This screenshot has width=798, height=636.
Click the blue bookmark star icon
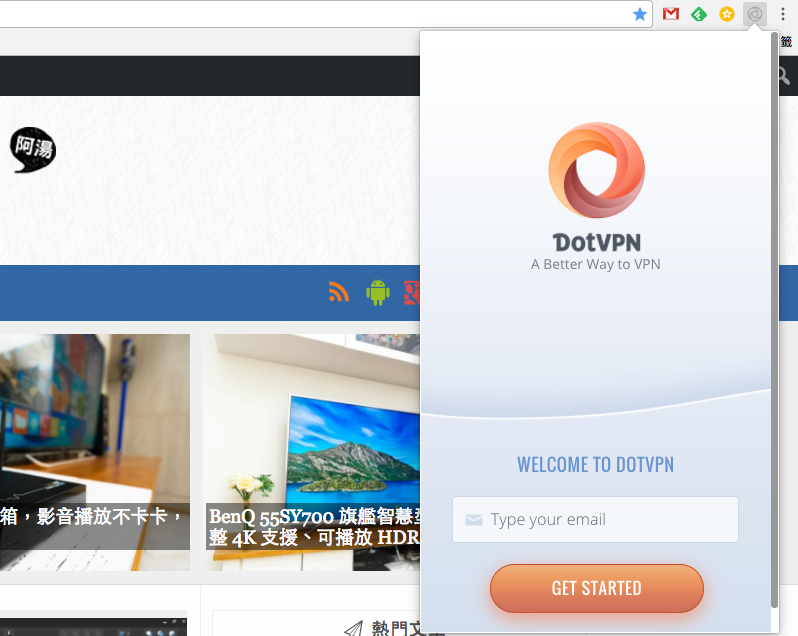click(x=640, y=14)
